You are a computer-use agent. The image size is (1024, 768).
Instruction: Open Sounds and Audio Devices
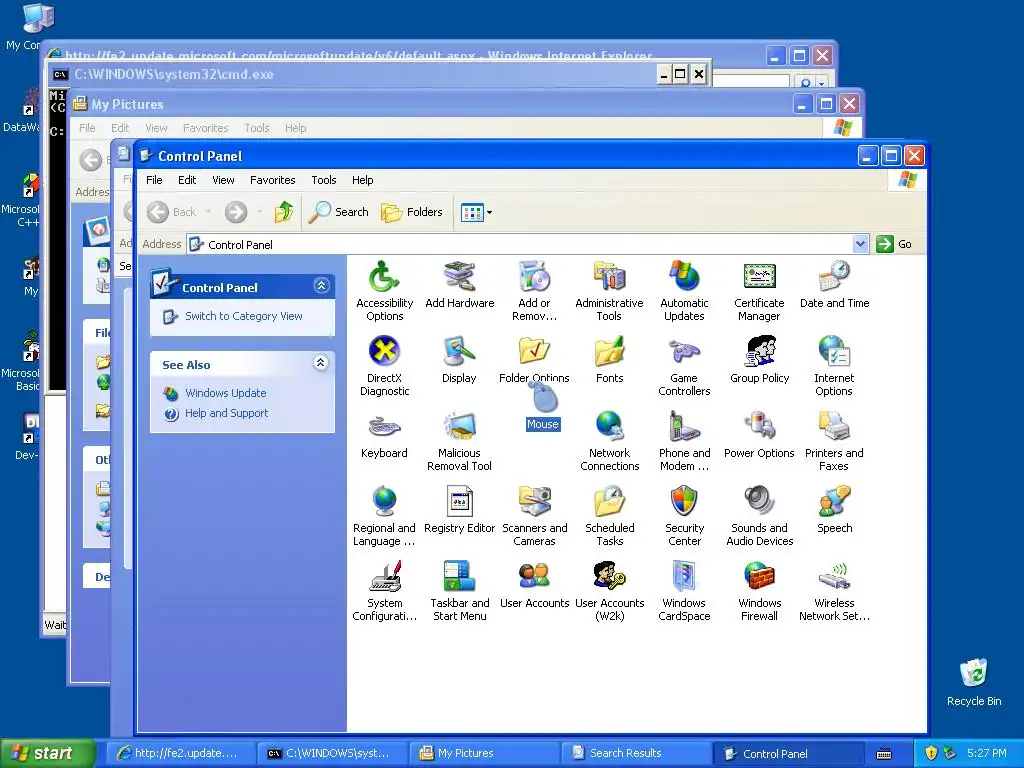759,516
